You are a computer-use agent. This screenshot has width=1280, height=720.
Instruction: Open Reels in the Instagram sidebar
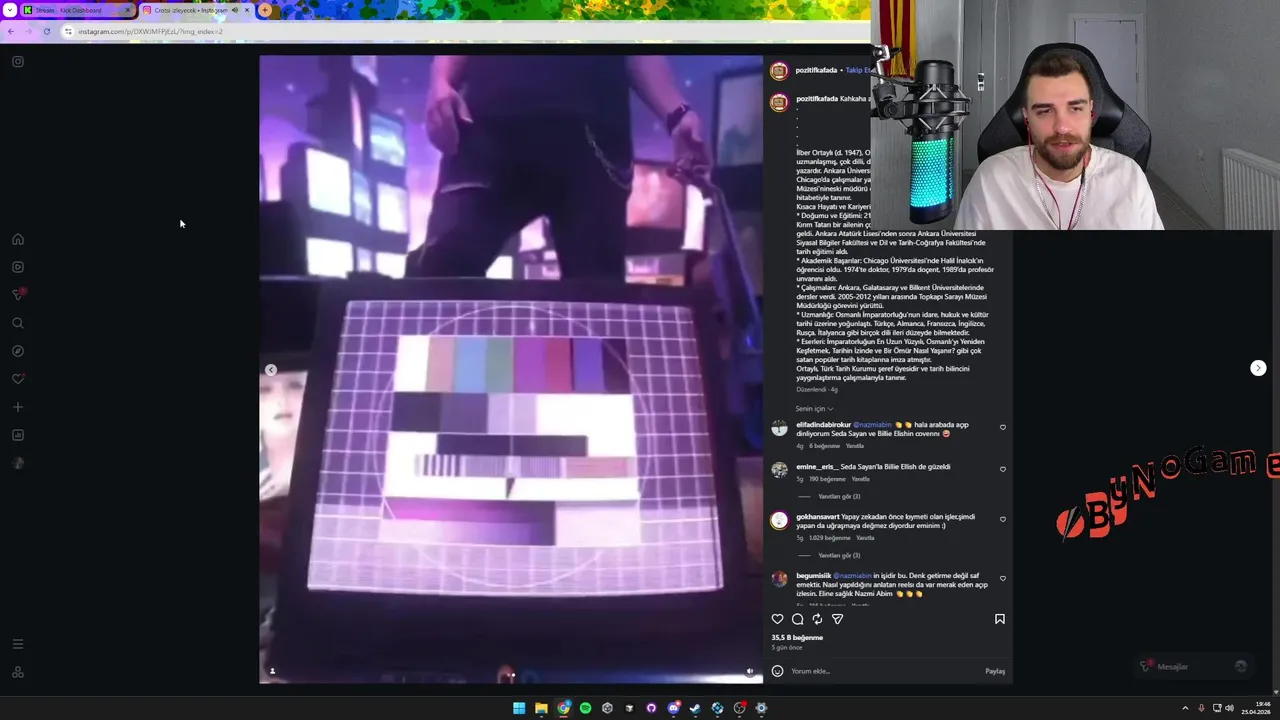tap(18, 267)
